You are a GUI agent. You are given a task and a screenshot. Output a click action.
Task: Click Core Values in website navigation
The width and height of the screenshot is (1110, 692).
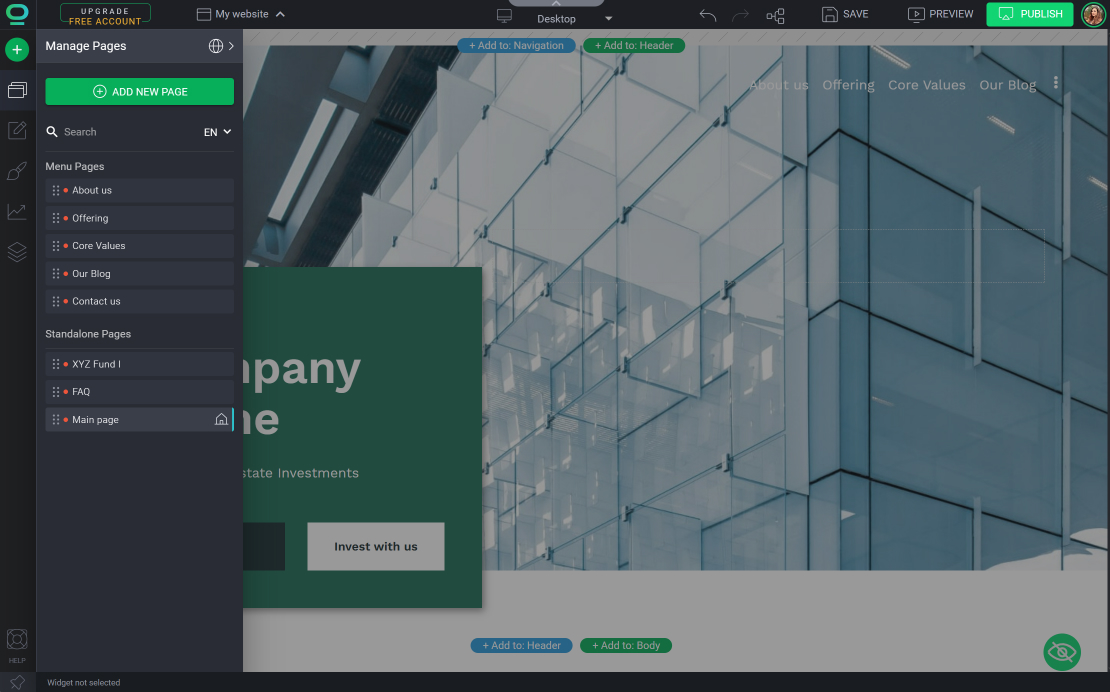tap(927, 85)
